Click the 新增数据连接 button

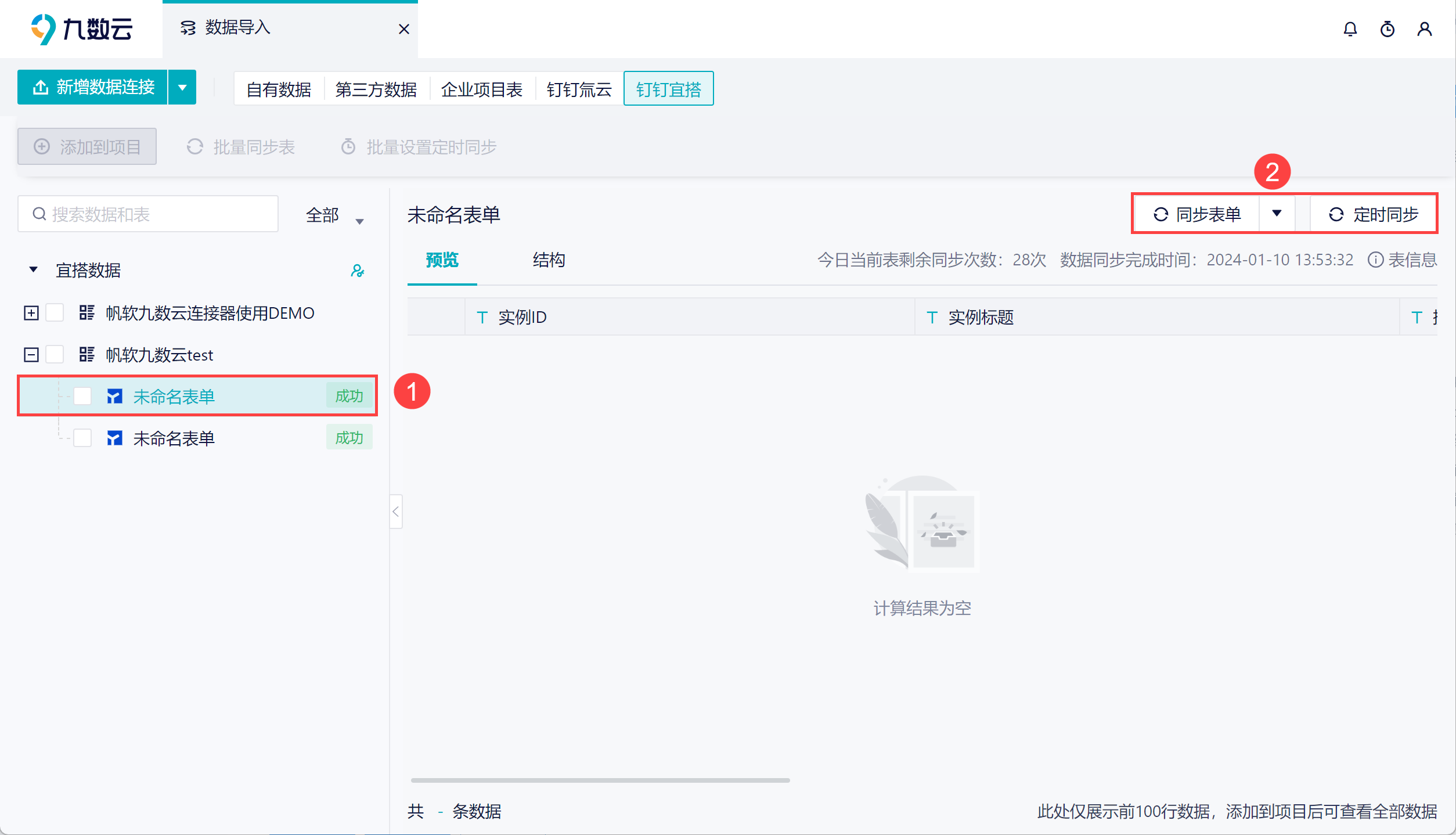tap(93, 87)
